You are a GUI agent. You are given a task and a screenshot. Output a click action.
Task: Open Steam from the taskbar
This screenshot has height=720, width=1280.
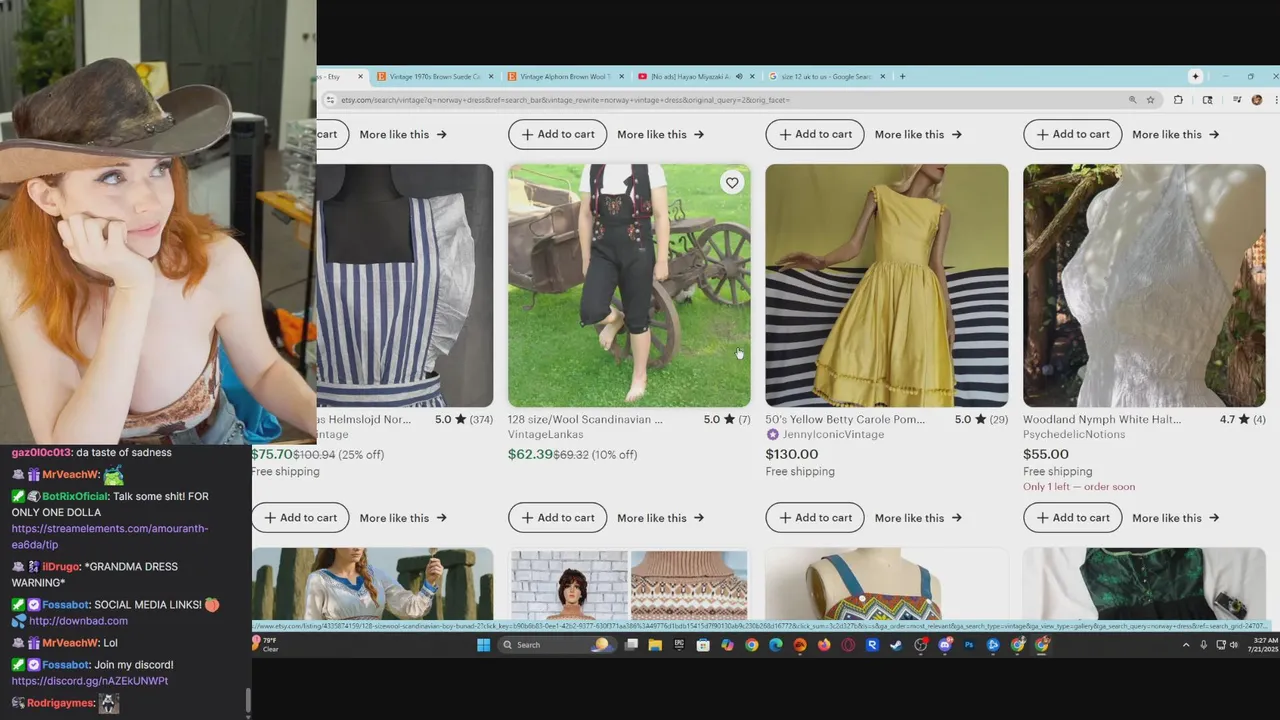896,645
